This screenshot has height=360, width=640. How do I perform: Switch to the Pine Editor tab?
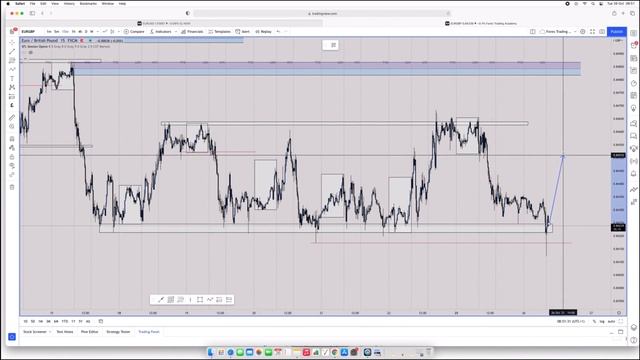point(89,332)
